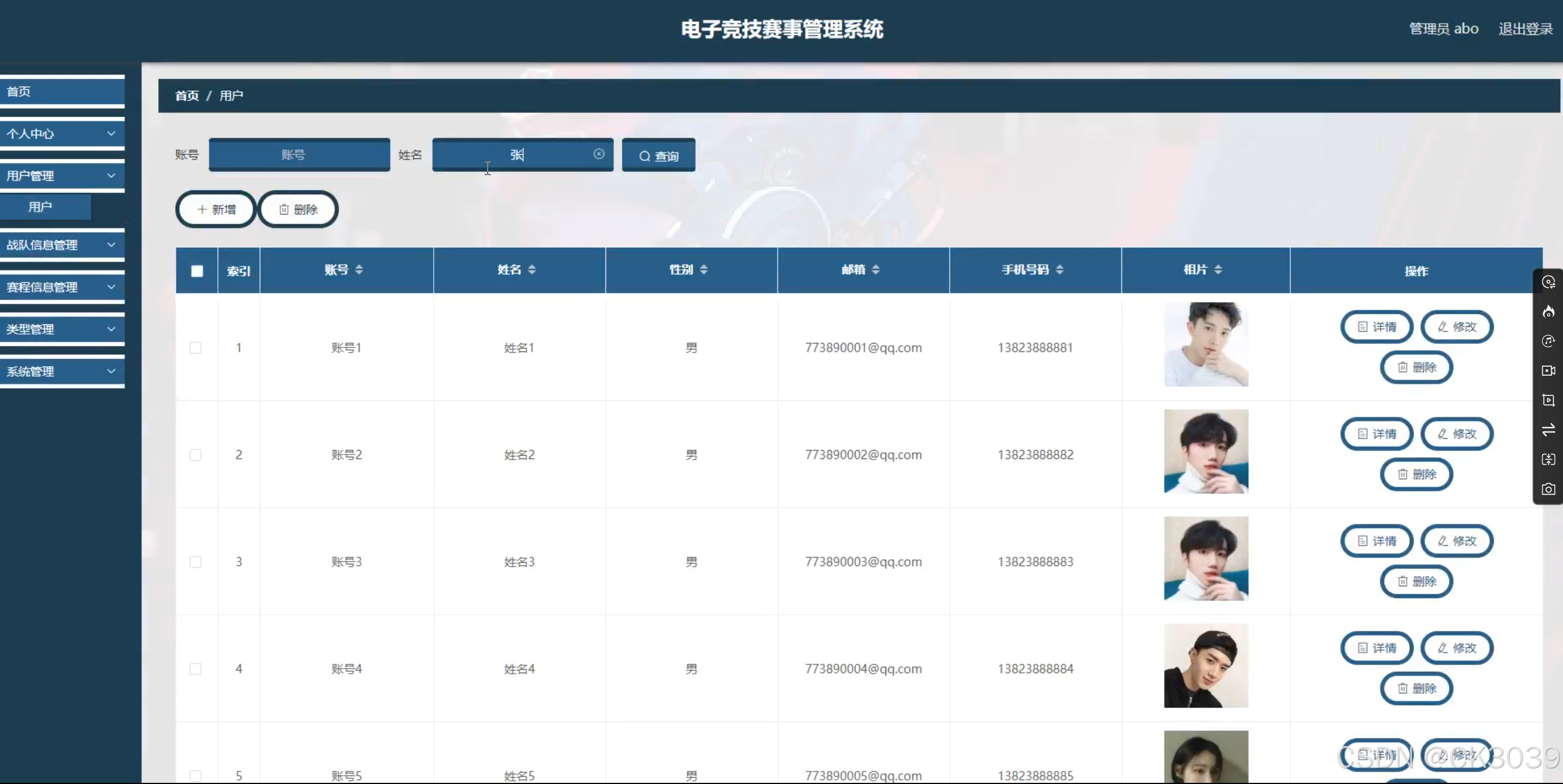
Task: Click the 新增 add button
Action: tap(216, 210)
